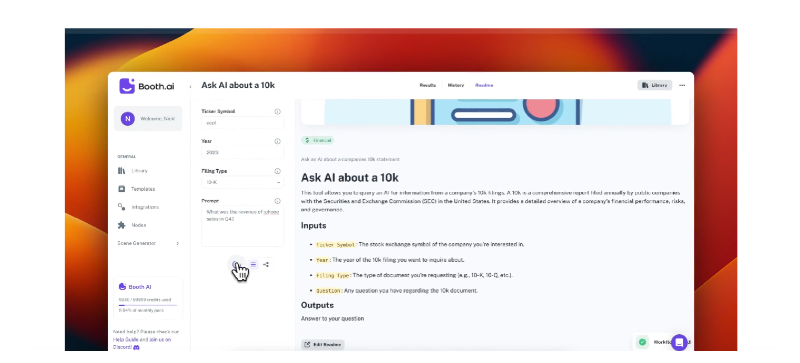Click the info icon beside Prompt
Screen dimensions: 800x363
278,201
